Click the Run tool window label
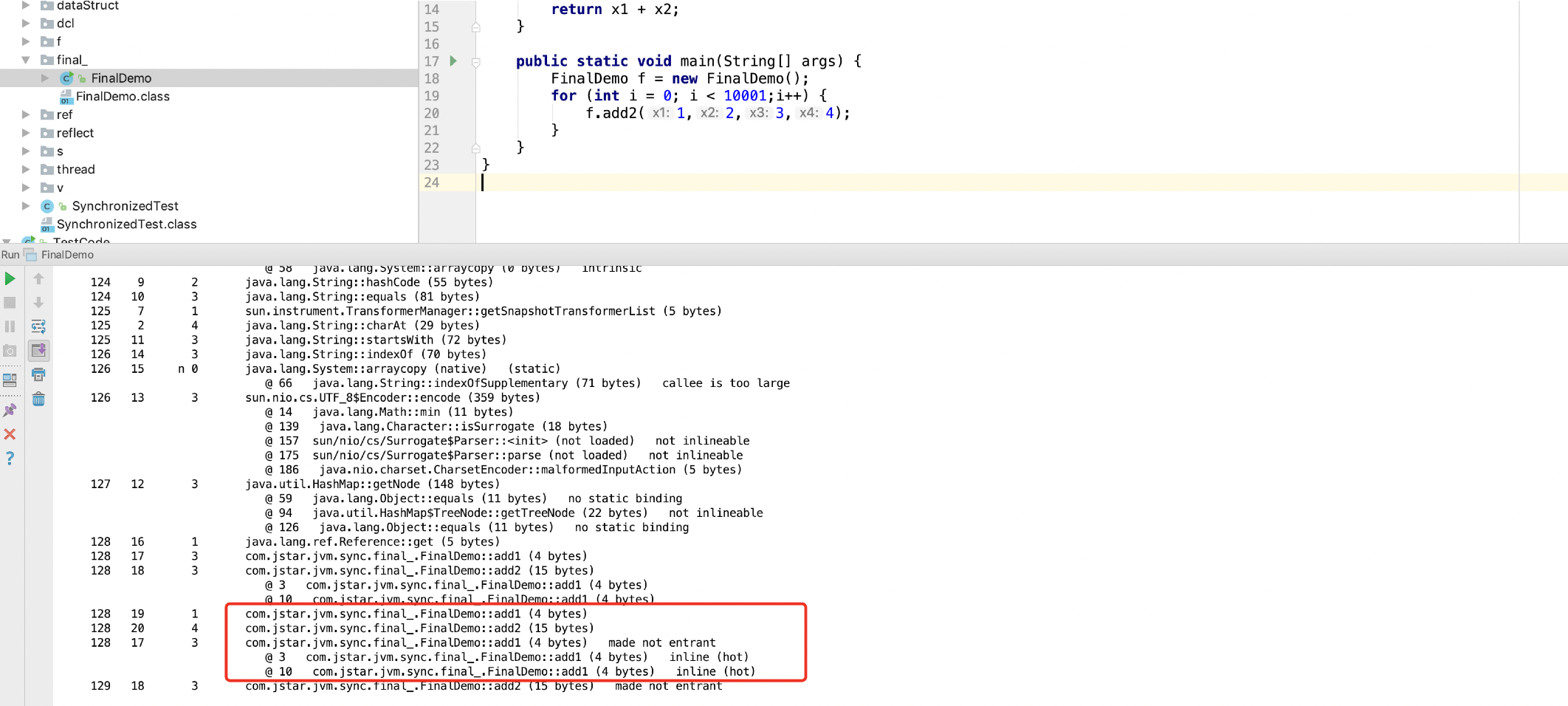The image size is (1568, 706). (10, 255)
